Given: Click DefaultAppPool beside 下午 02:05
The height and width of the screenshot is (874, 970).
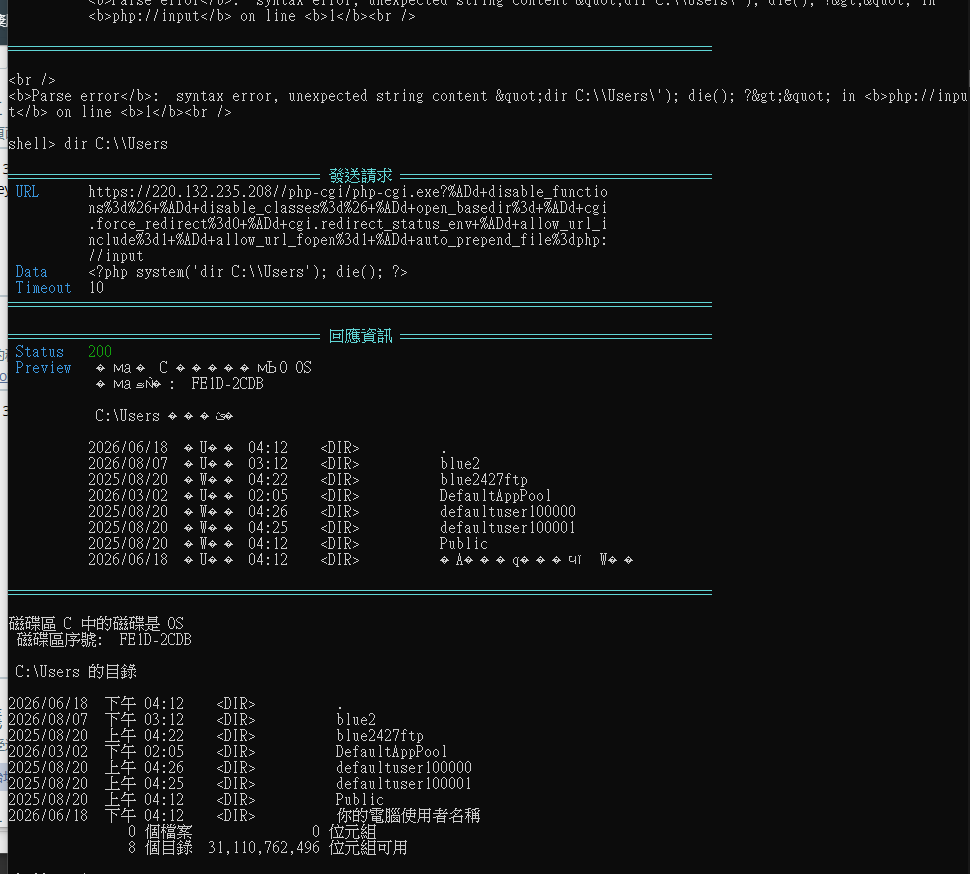Looking at the screenshot, I should click(x=391, y=752).
